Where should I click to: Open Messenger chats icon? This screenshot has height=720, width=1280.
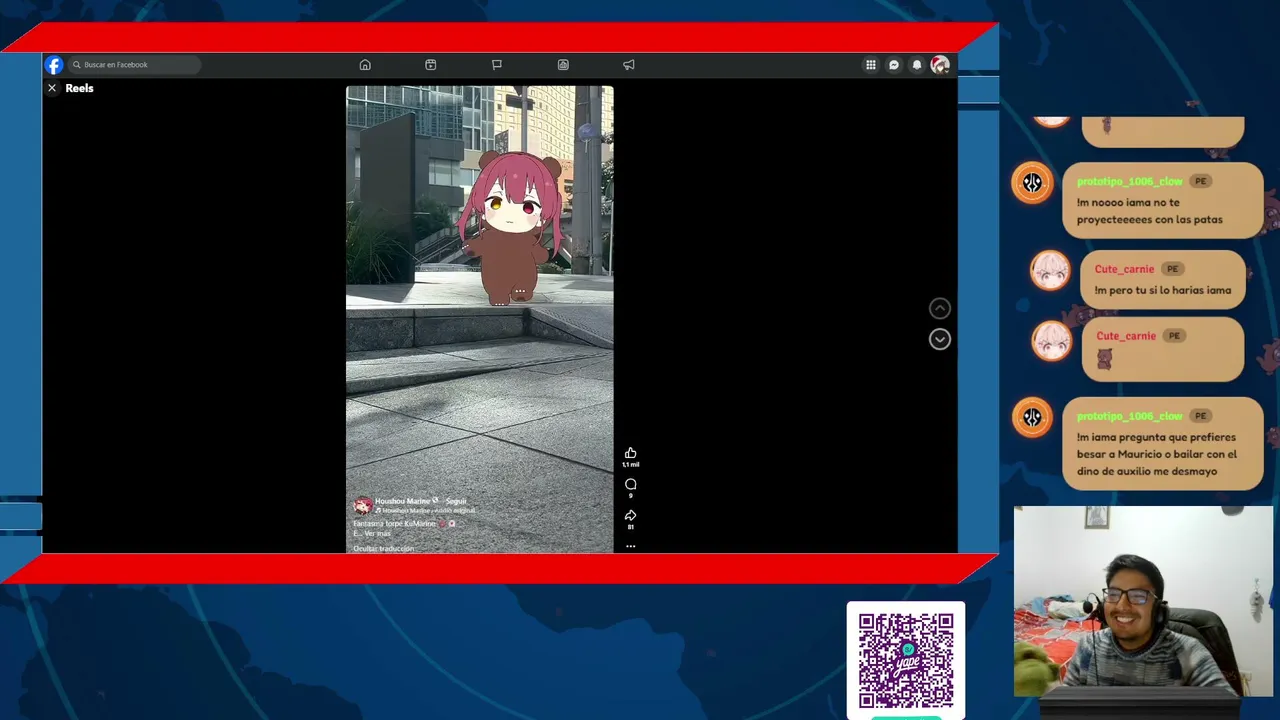click(894, 65)
